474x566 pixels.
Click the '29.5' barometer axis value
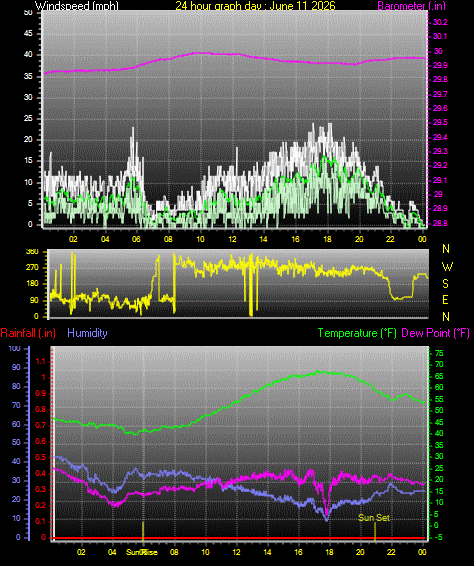click(440, 122)
